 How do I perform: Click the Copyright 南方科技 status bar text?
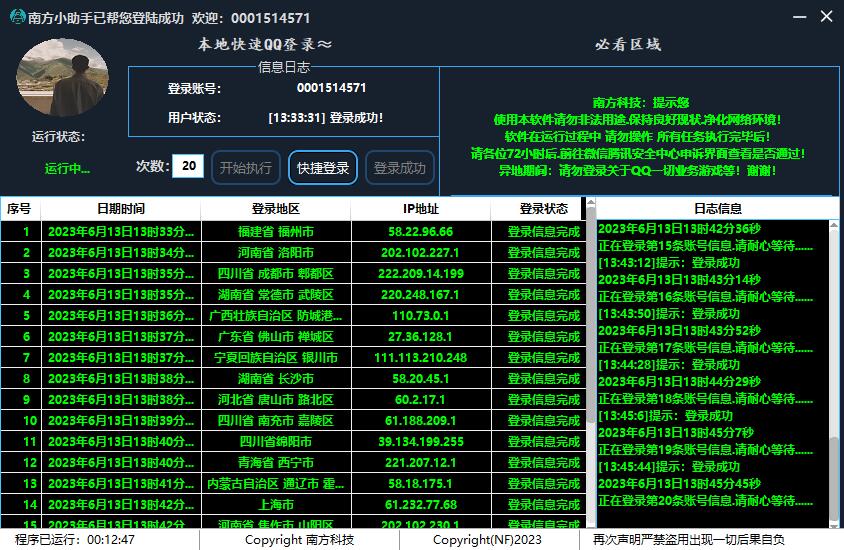(299, 540)
